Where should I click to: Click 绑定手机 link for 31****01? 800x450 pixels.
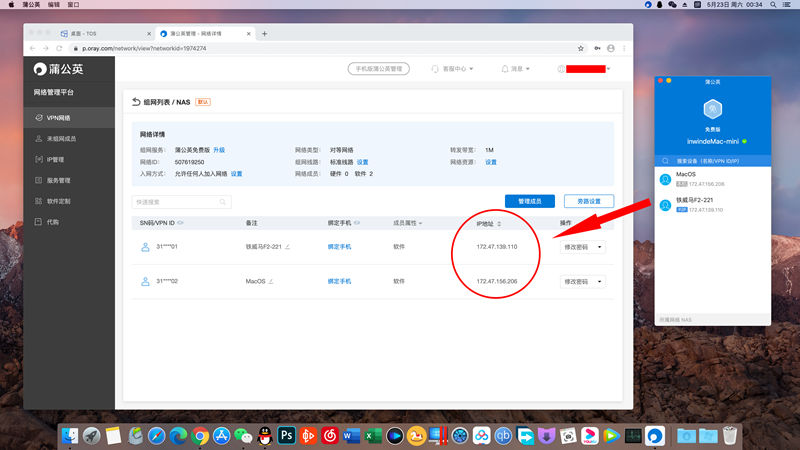click(339, 246)
